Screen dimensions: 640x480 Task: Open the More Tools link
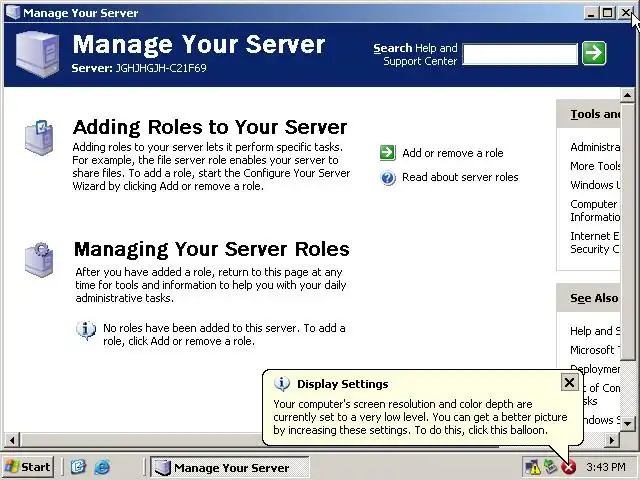[595, 166]
